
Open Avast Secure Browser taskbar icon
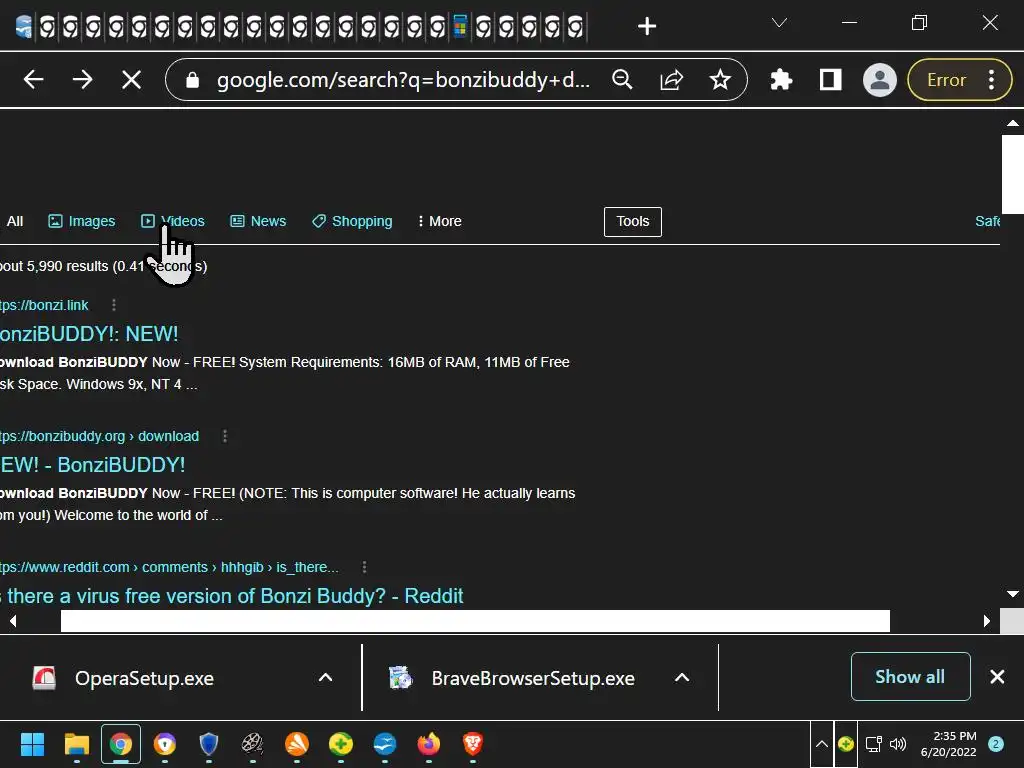coord(165,744)
